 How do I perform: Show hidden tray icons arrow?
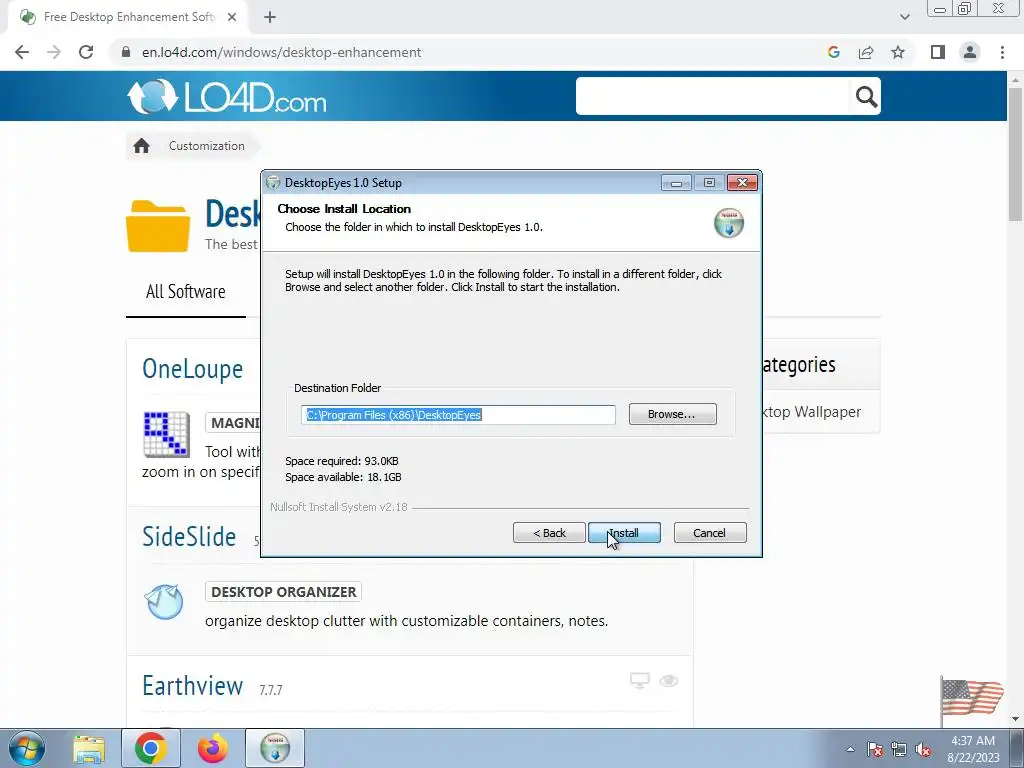tap(850, 749)
